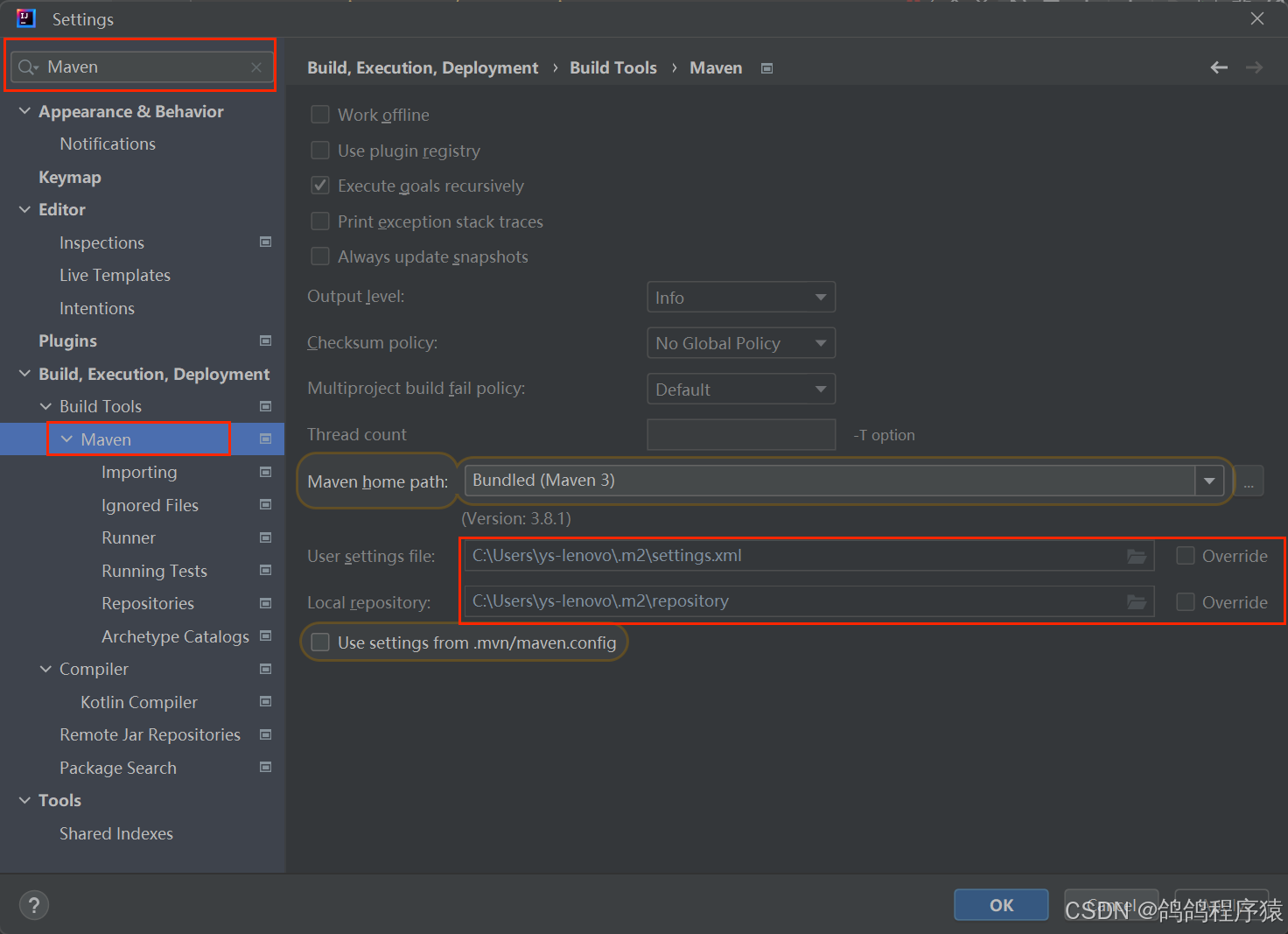The image size is (1288, 934).
Task: Click project settings icon on Ignored Files row
Action: 266,504
